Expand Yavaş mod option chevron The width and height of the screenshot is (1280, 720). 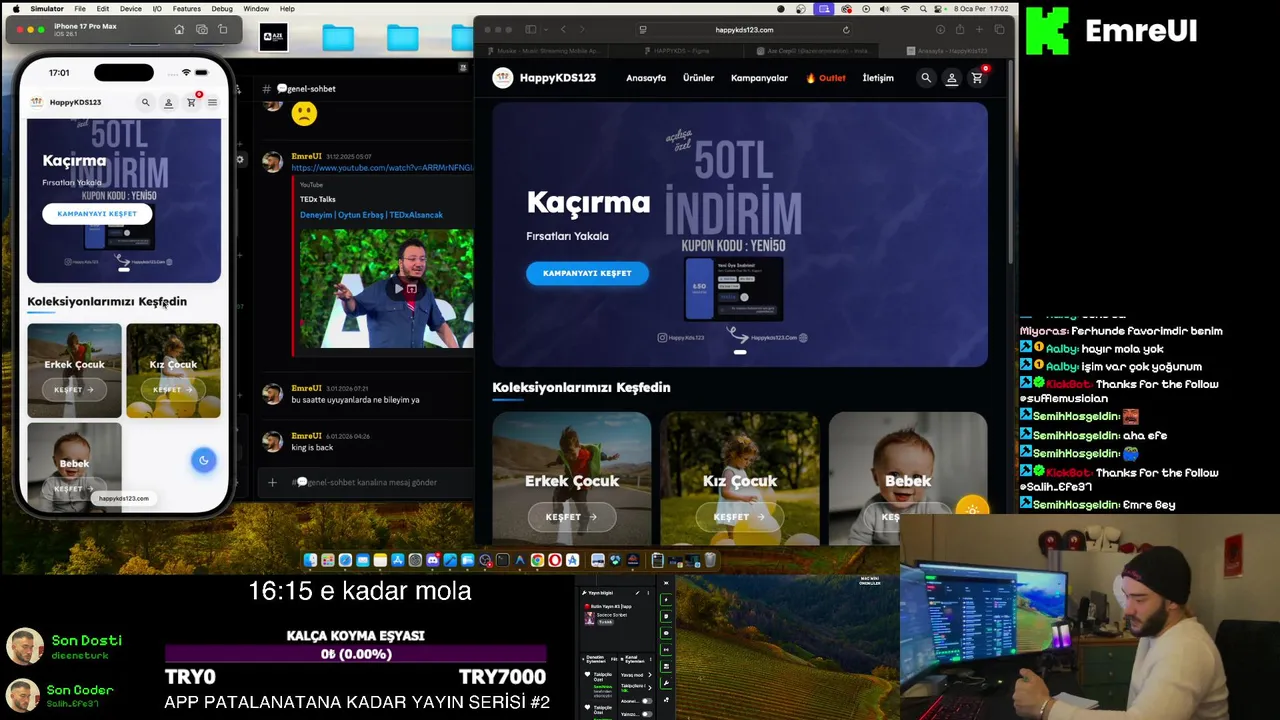(x=650, y=675)
